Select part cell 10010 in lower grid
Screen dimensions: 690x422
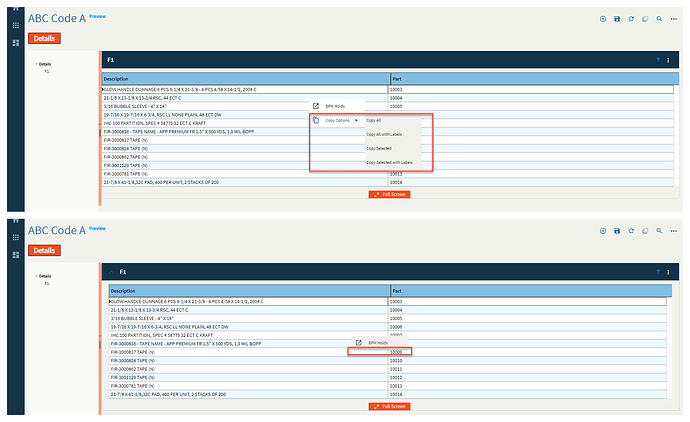point(527,360)
